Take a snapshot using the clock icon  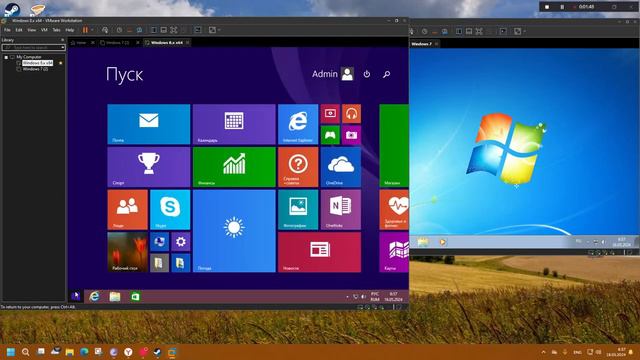pyautogui.click(x=119, y=30)
